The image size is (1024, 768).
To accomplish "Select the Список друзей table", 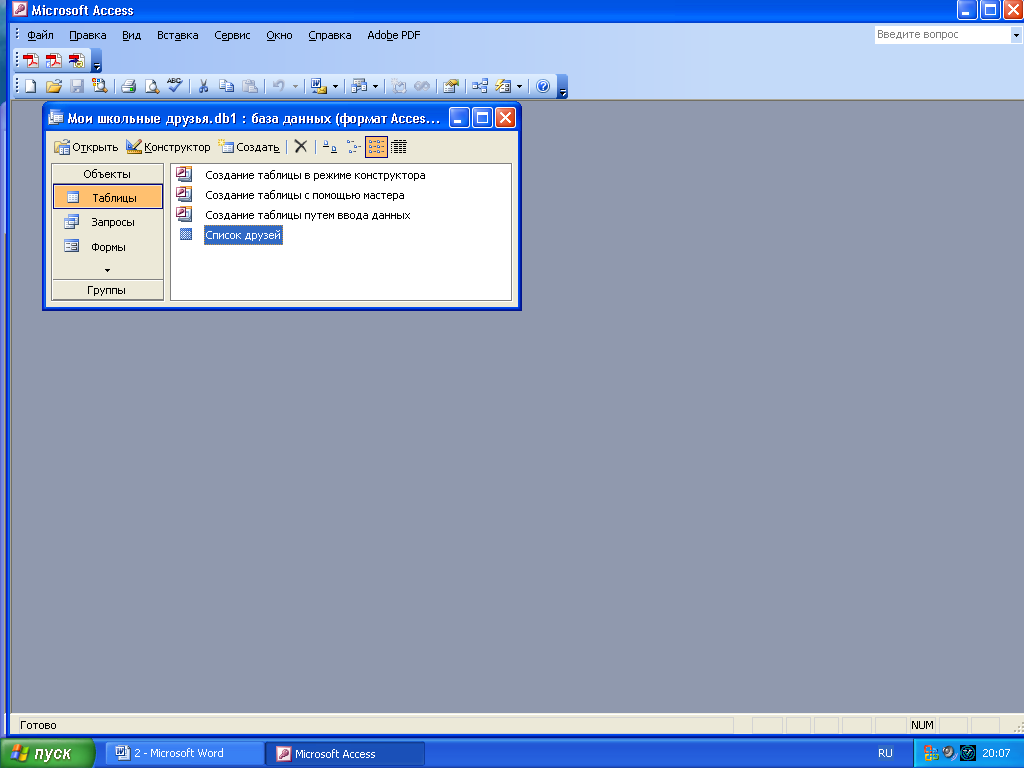I will pos(243,235).
